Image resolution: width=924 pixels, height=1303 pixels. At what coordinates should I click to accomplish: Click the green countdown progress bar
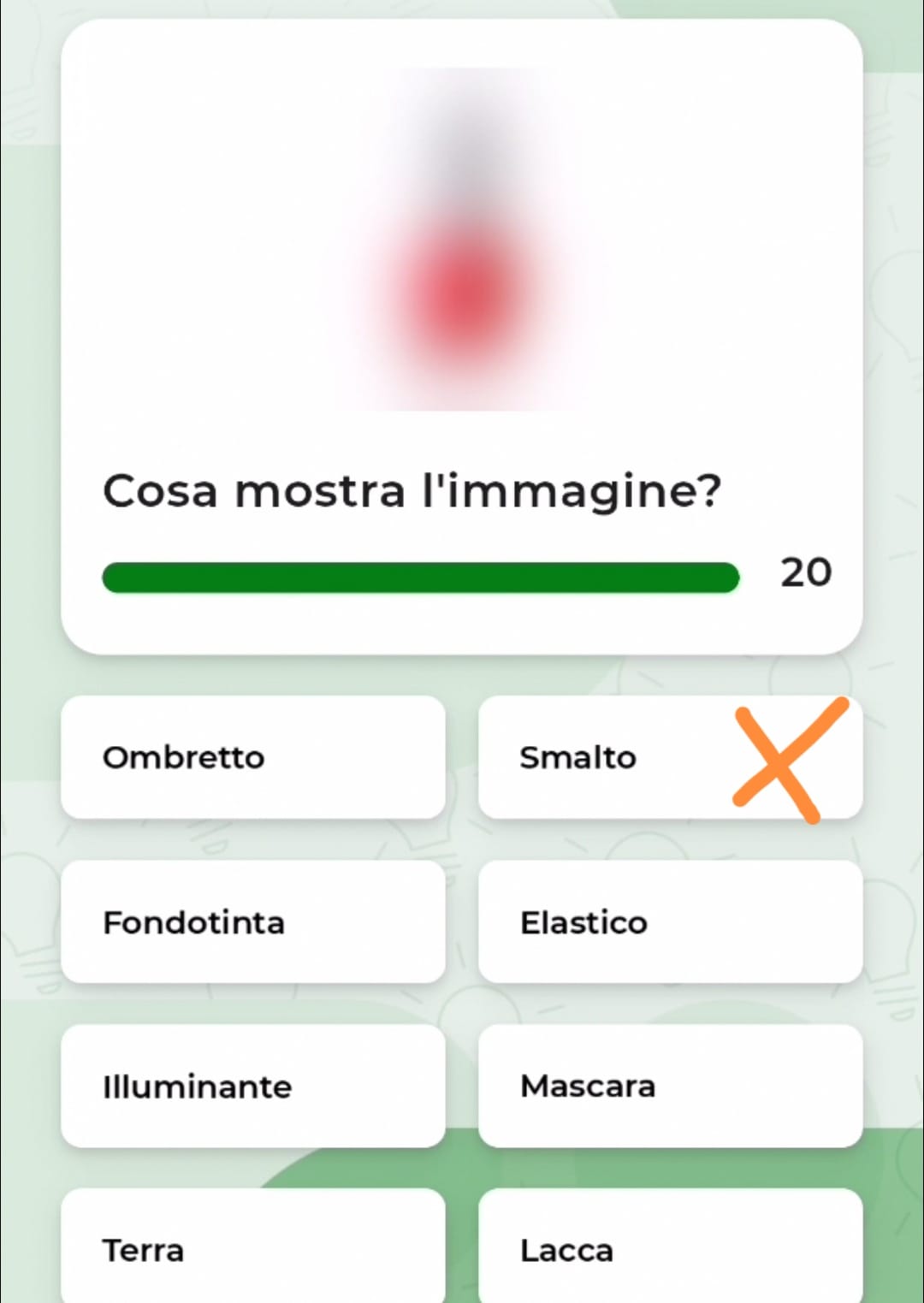pyautogui.click(x=420, y=577)
